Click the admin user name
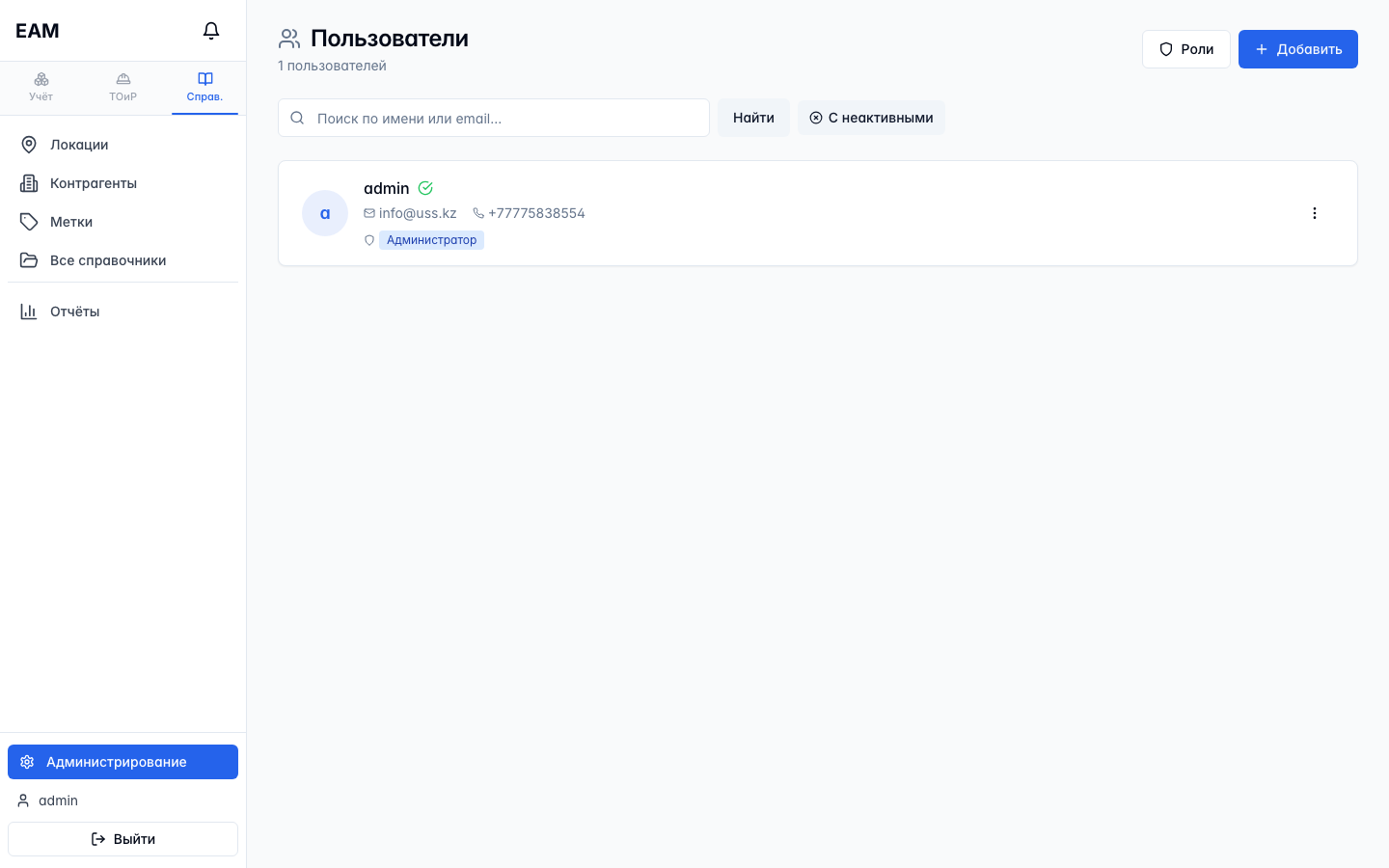The width and height of the screenshot is (1389, 868). point(387,188)
